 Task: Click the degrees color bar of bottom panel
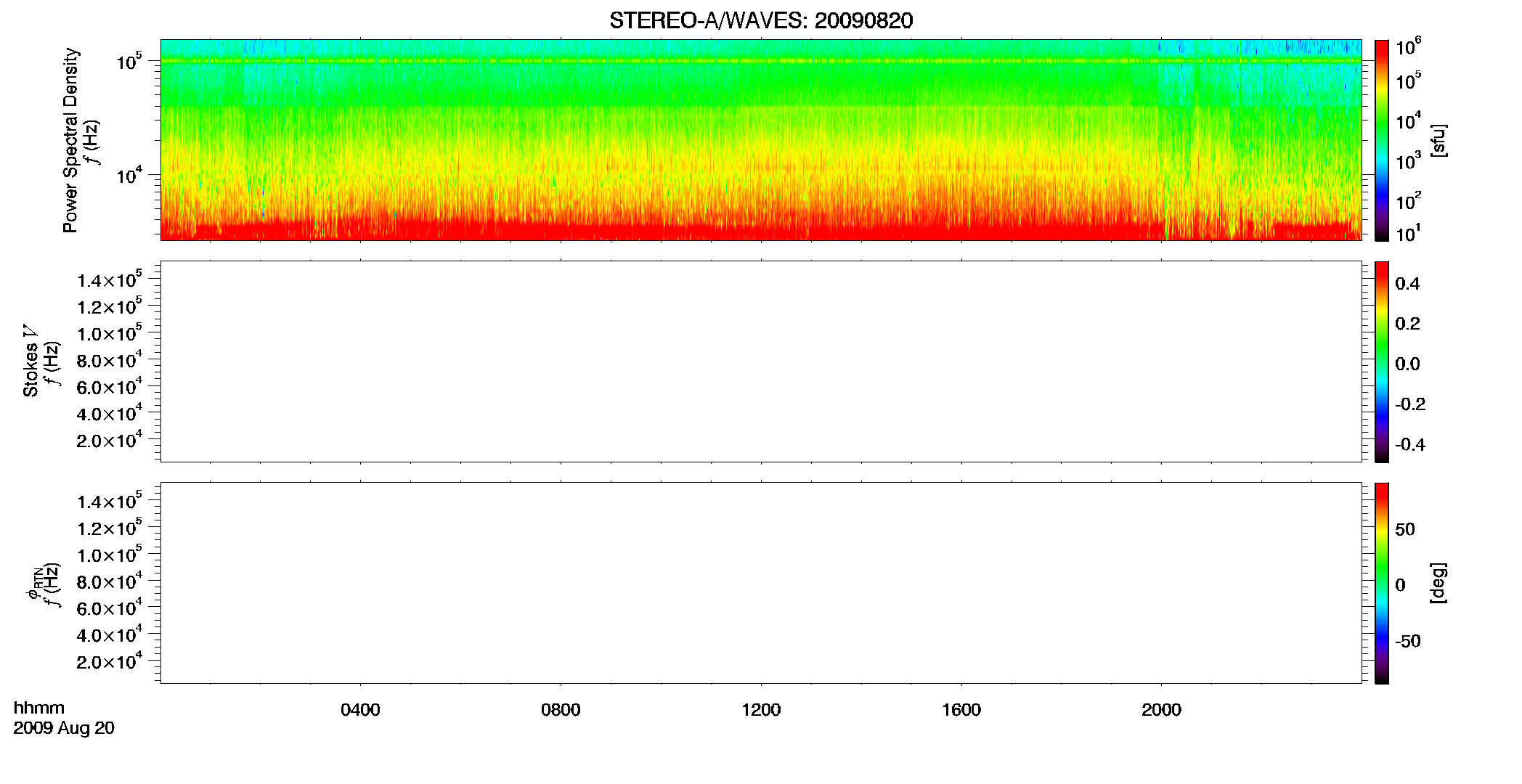click(x=1382, y=583)
